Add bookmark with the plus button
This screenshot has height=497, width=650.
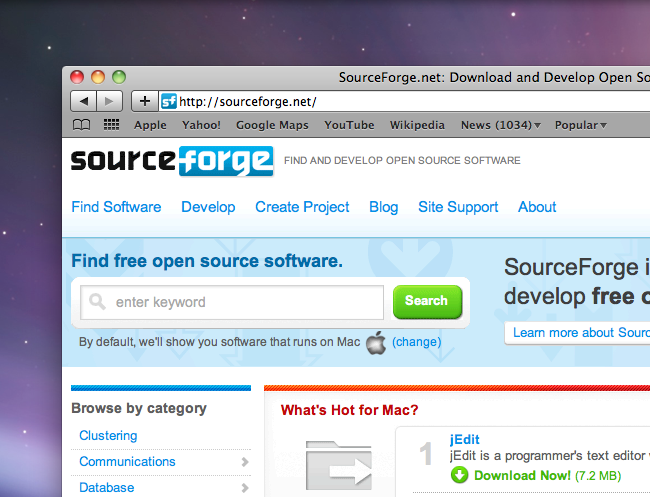(145, 101)
